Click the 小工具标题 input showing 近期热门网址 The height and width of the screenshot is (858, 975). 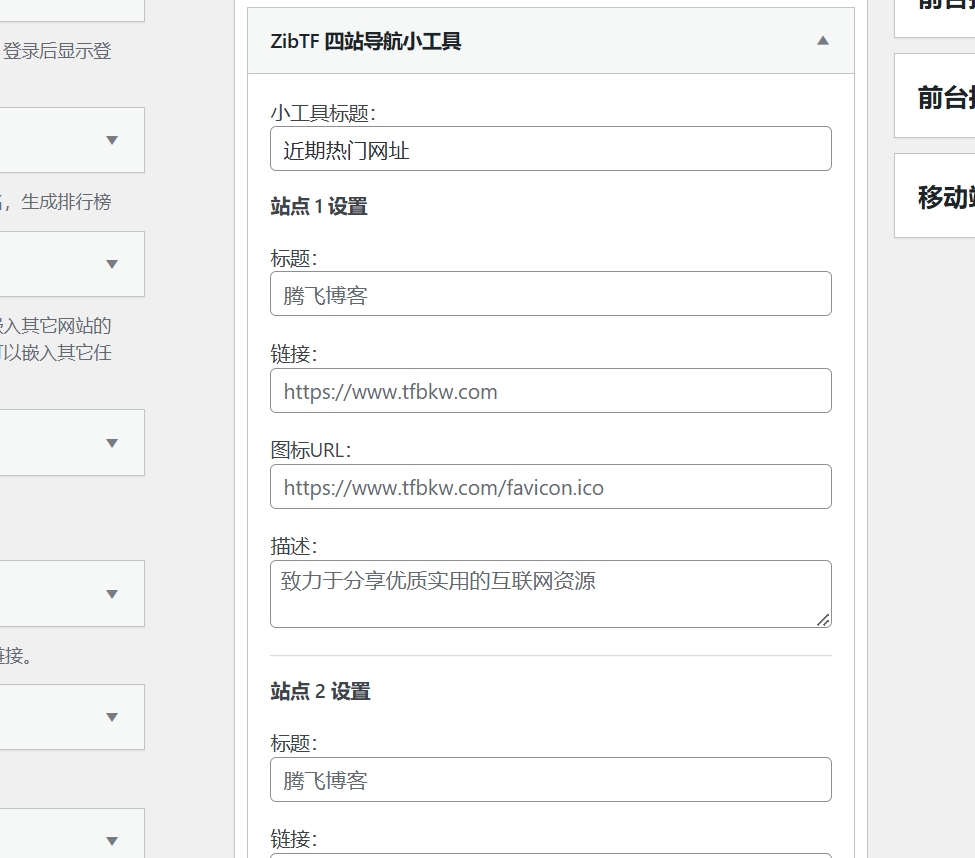pyautogui.click(x=550, y=148)
